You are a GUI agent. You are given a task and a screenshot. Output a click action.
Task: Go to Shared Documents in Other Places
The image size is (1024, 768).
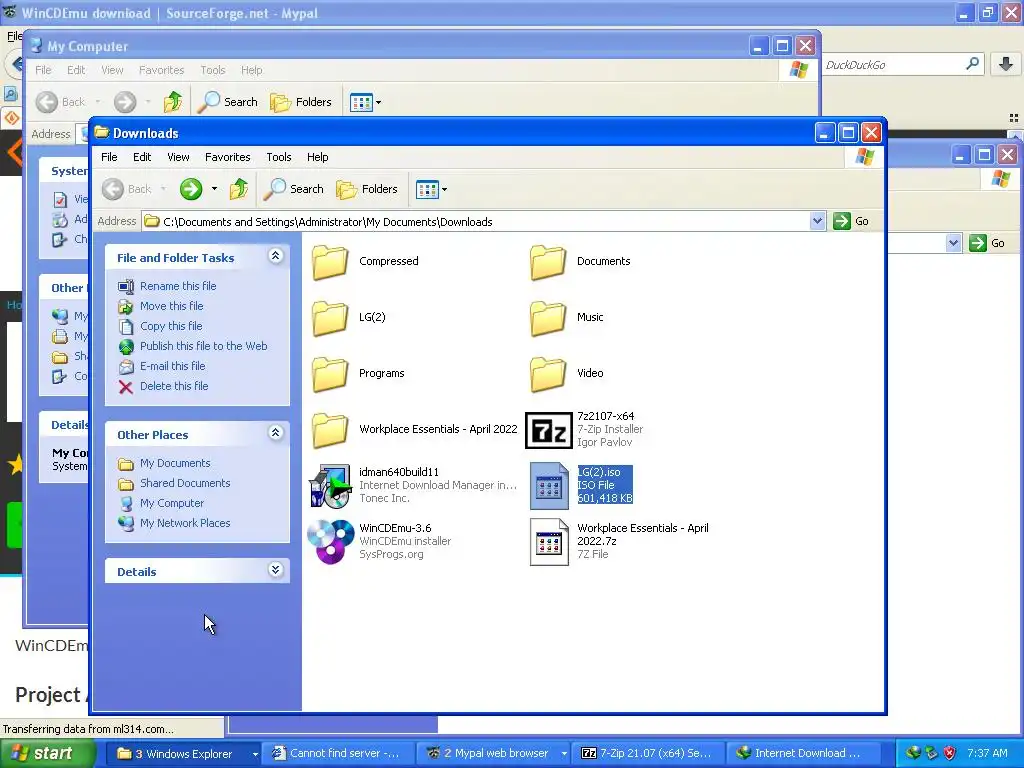click(x=185, y=484)
